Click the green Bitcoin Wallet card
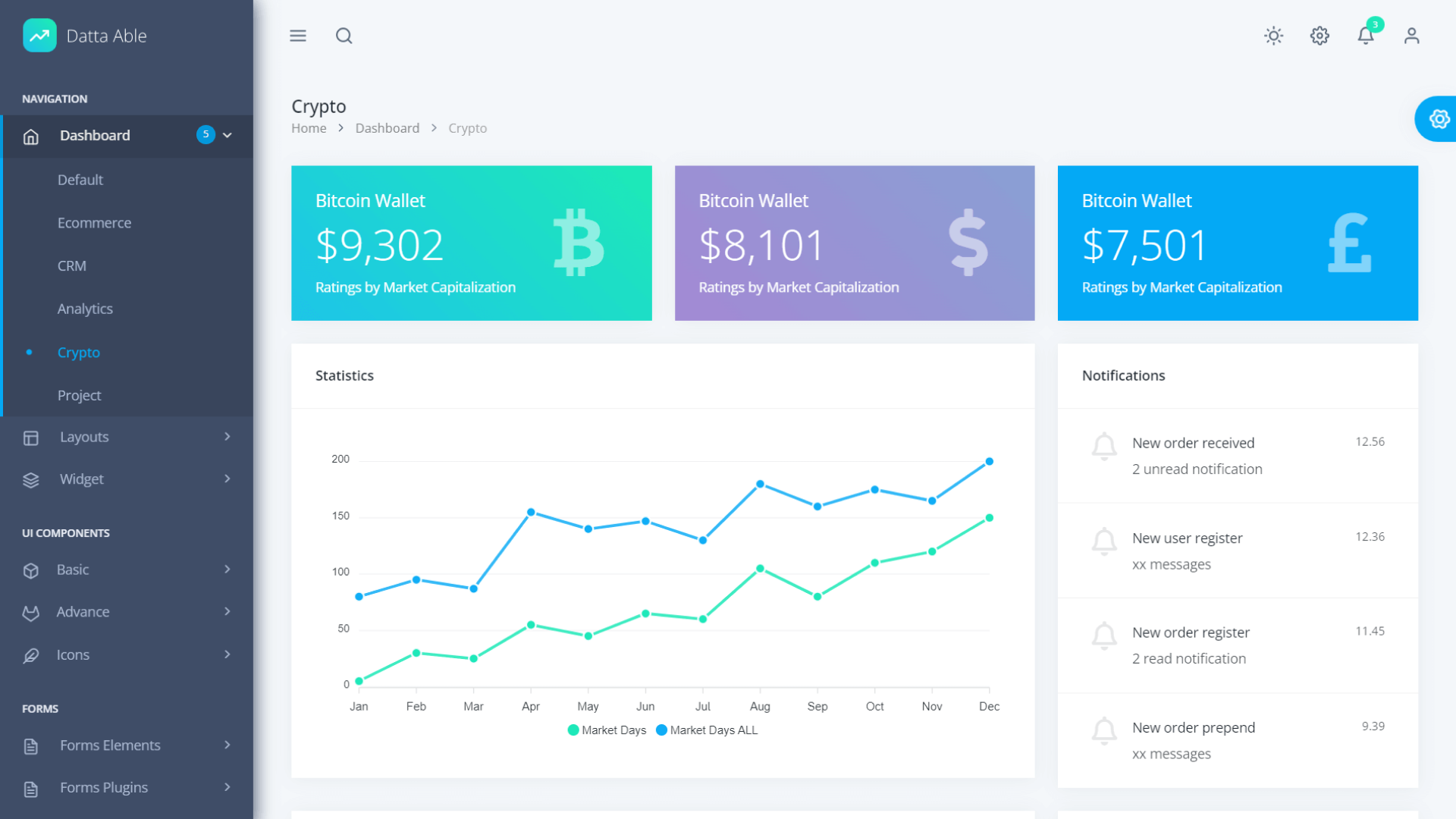The height and width of the screenshot is (819, 1456). point(471,243)
